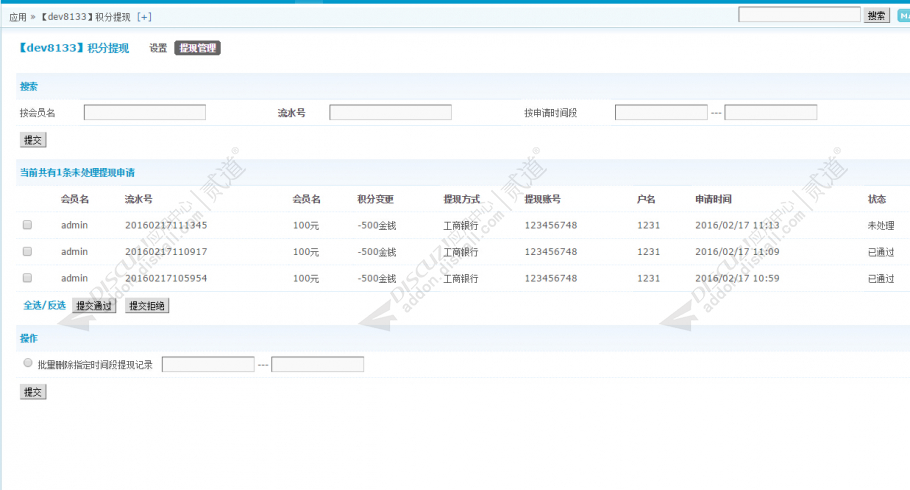The height and width of the screenshot is (490, 910).
Task: Focus batch delete end date field
Action: [x=317, y=365]
